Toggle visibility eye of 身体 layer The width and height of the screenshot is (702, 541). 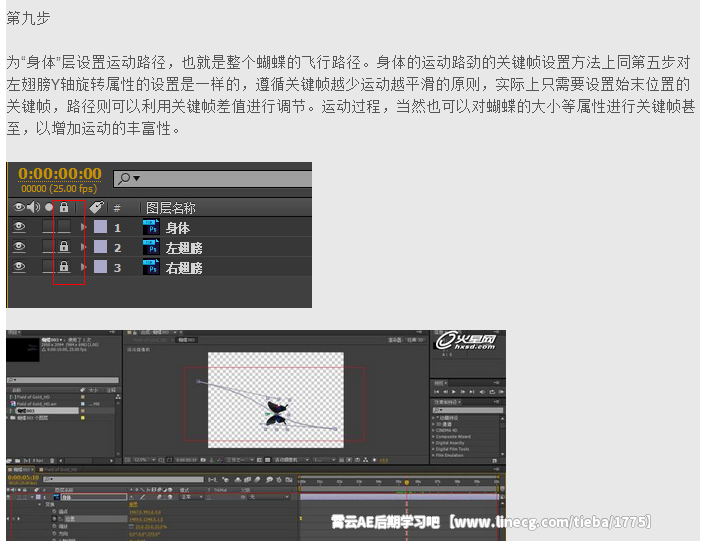tap(18, 228)
